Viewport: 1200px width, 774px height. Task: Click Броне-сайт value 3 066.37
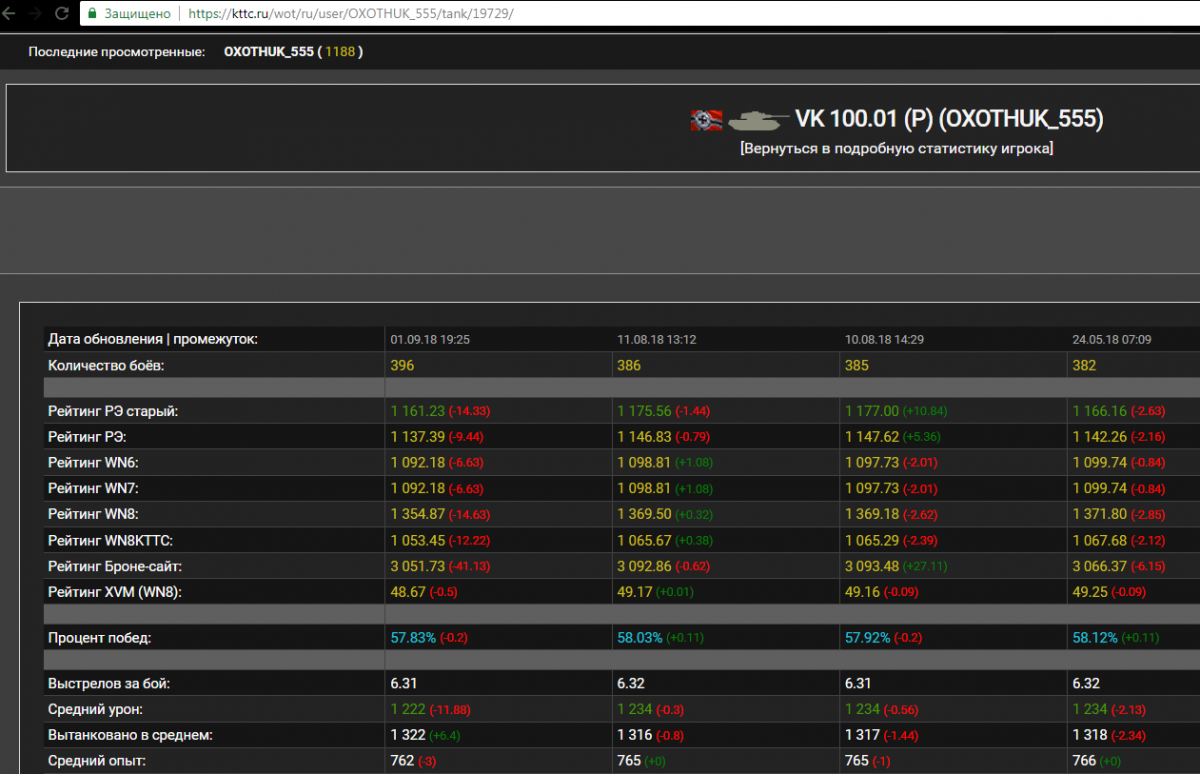(x=1100, y=566)
